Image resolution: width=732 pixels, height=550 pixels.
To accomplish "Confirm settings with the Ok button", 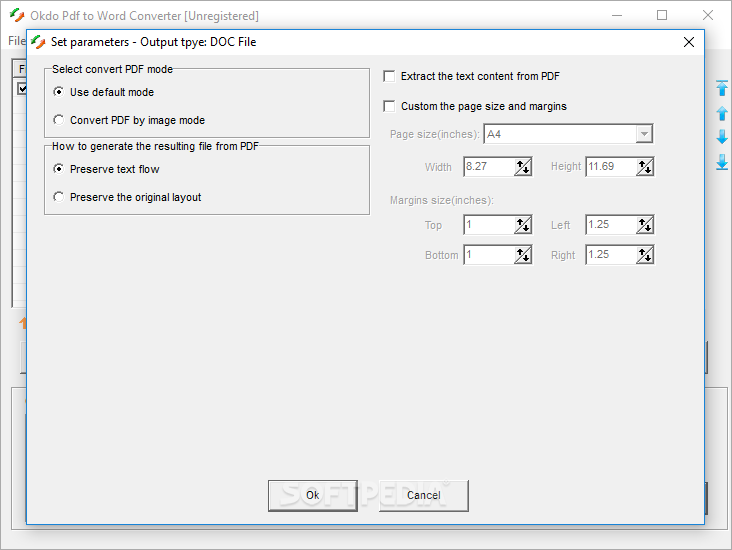I will (313, 495).
